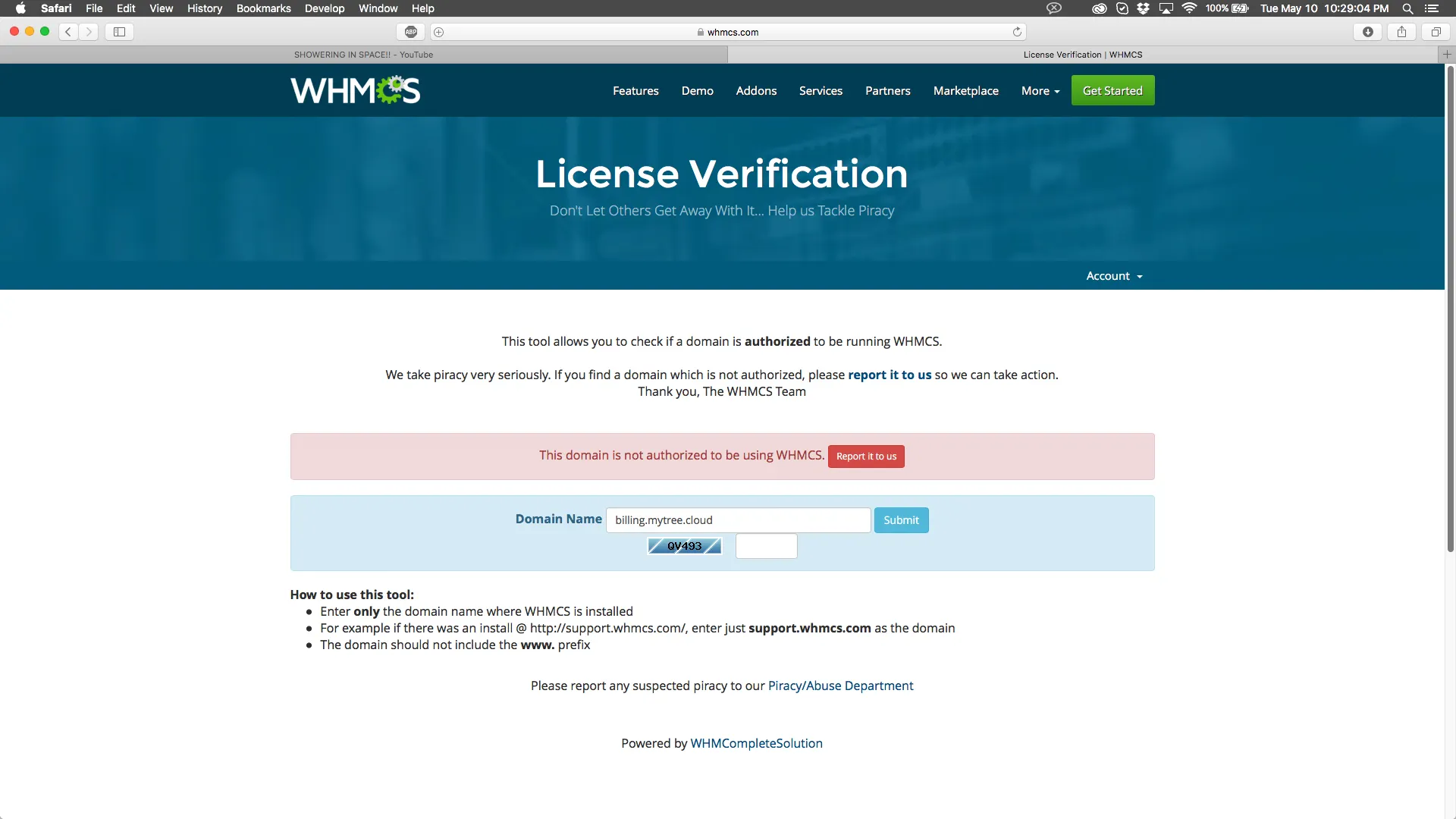Submit the domain name form
The width and height of the screenshot is (1456, 819).
[901, 520]
